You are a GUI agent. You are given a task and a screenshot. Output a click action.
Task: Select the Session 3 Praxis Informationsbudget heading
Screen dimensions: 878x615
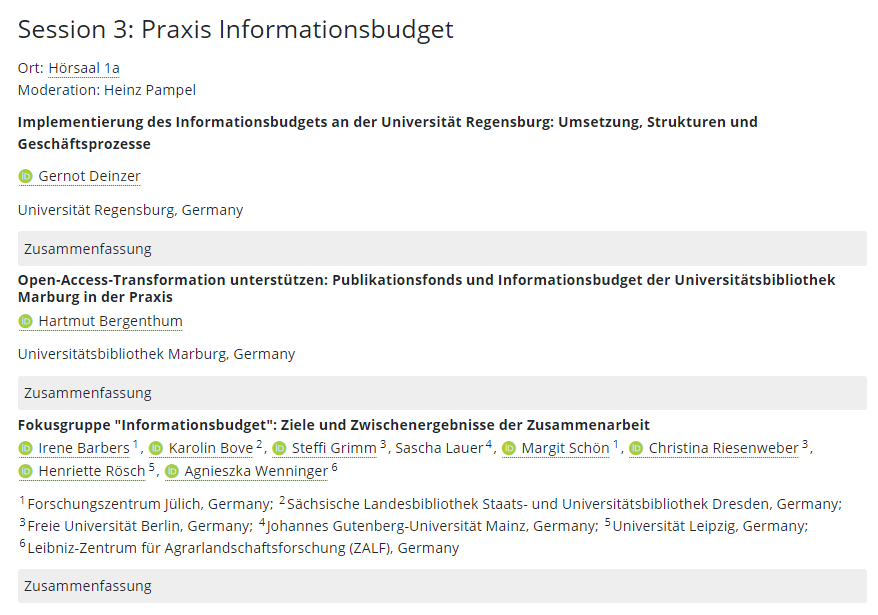(236, 30)
